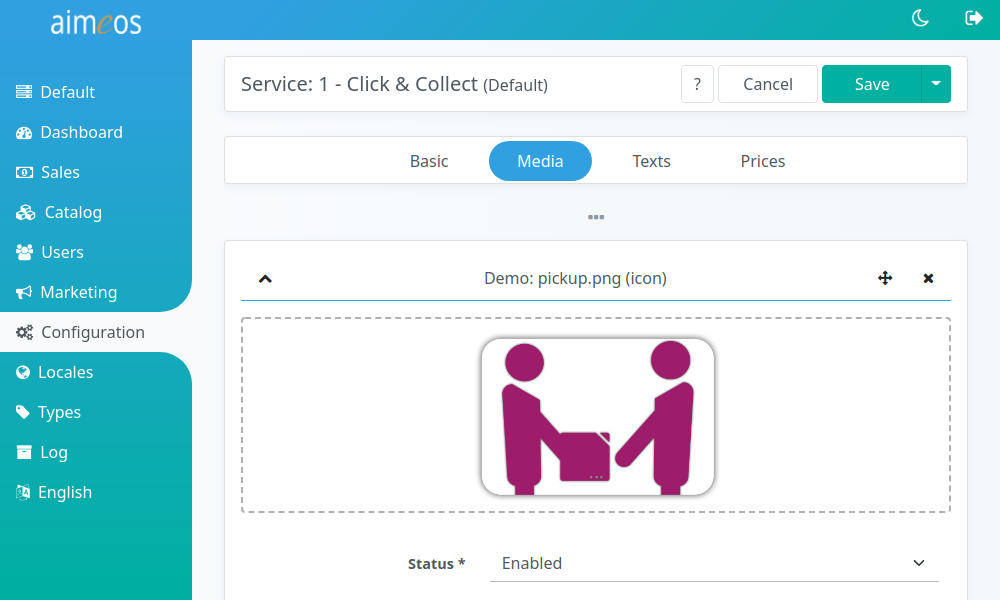The image size is (1000, 600).
Task: Select the Media tab
Action: 540,161
